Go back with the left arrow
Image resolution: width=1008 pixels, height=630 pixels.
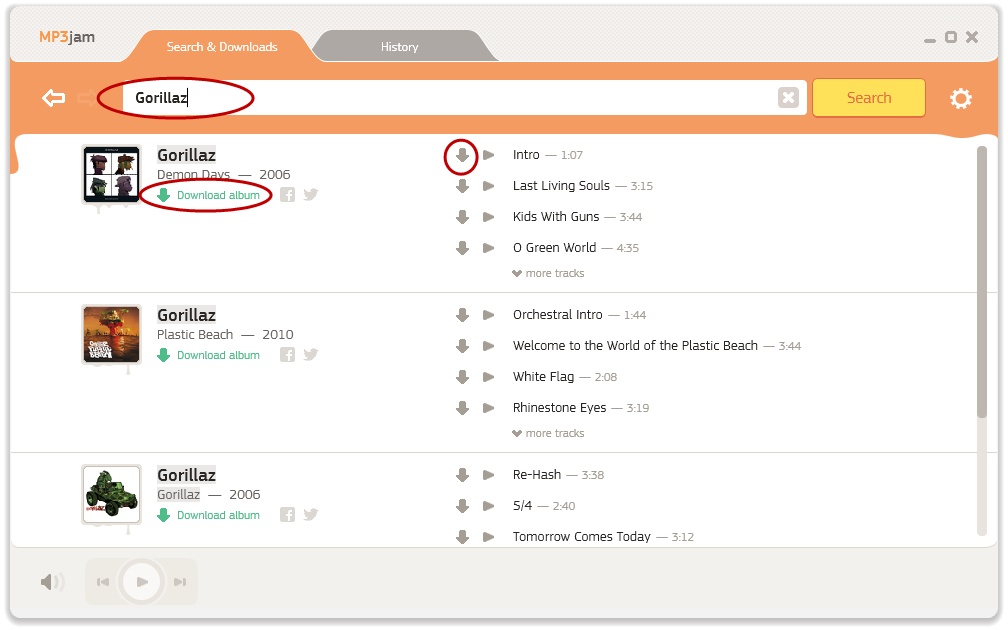point(53,98)
